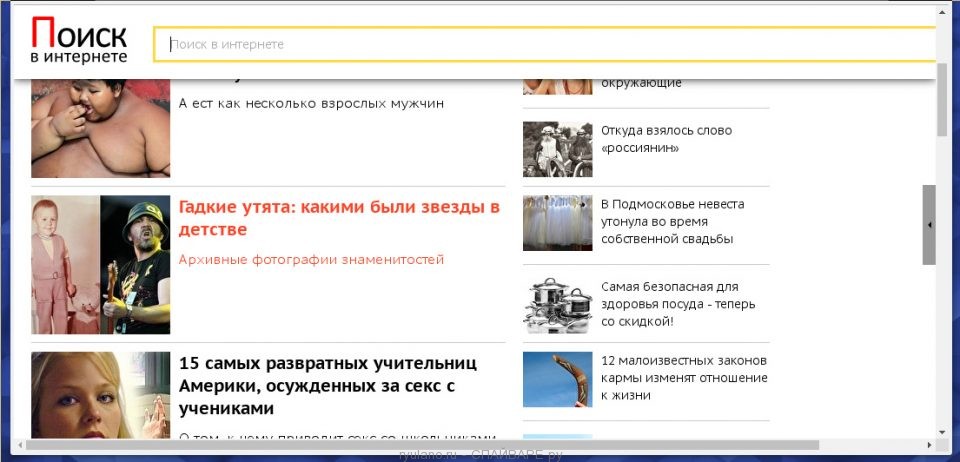Image resolution: width=960 pixels, height=462 pixels.
Task: Focus the 'Поиск в интернете' search field
Action: (544, 44)
